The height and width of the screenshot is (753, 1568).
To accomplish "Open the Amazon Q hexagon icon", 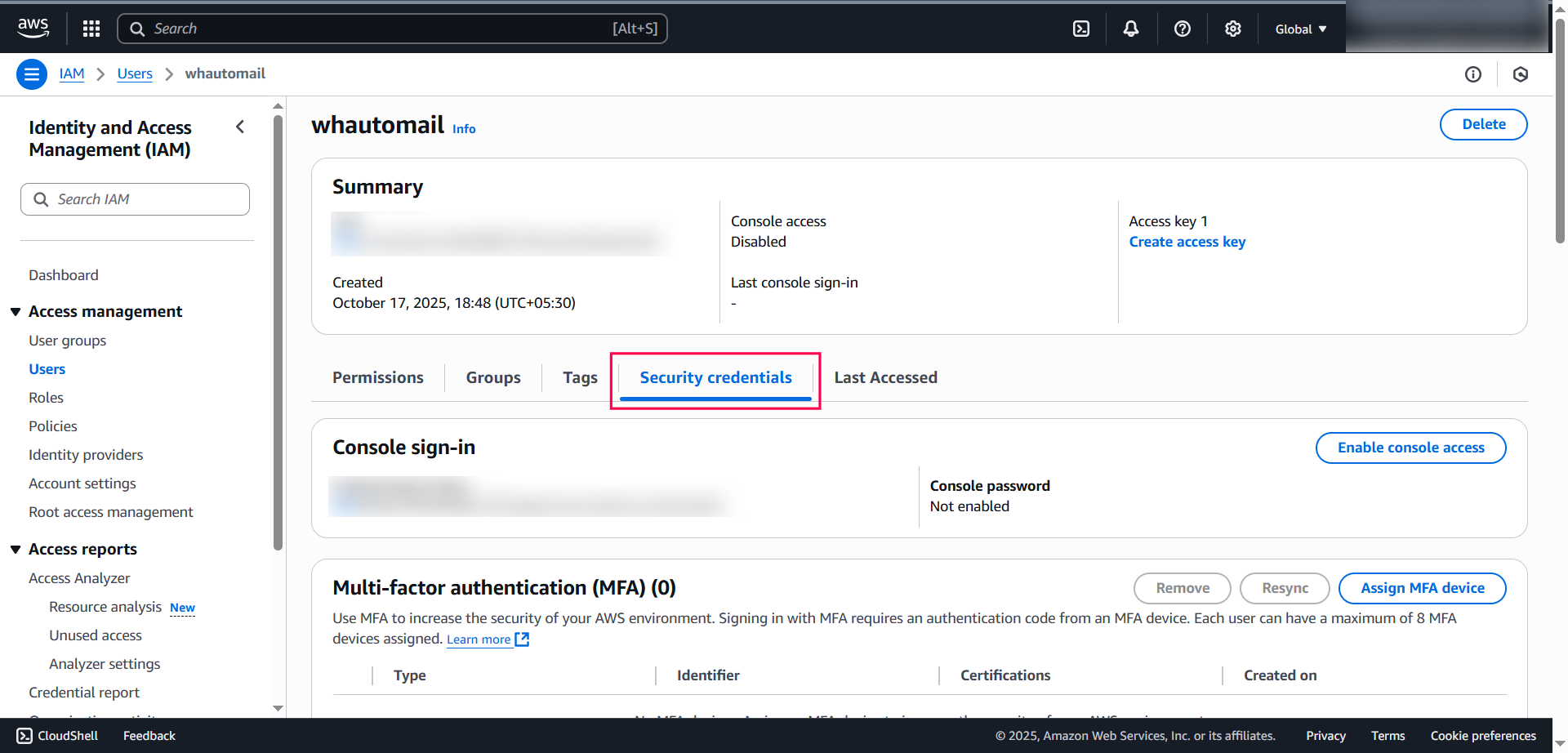I will click(x=1521, y=74).
